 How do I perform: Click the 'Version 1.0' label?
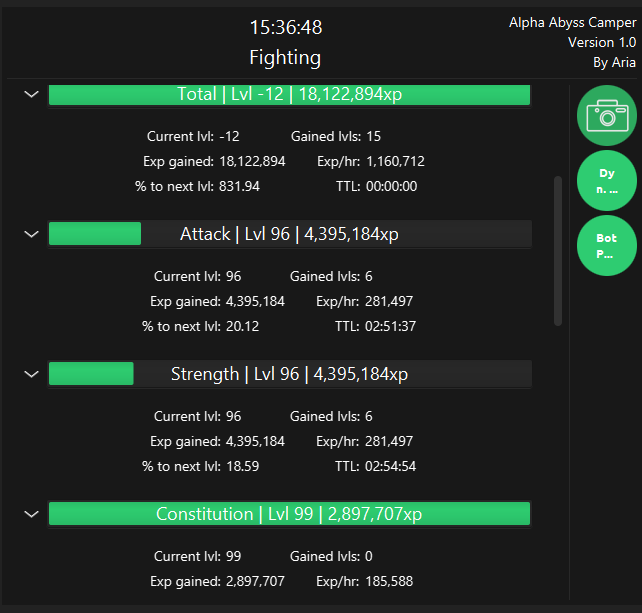coord(601,42)
